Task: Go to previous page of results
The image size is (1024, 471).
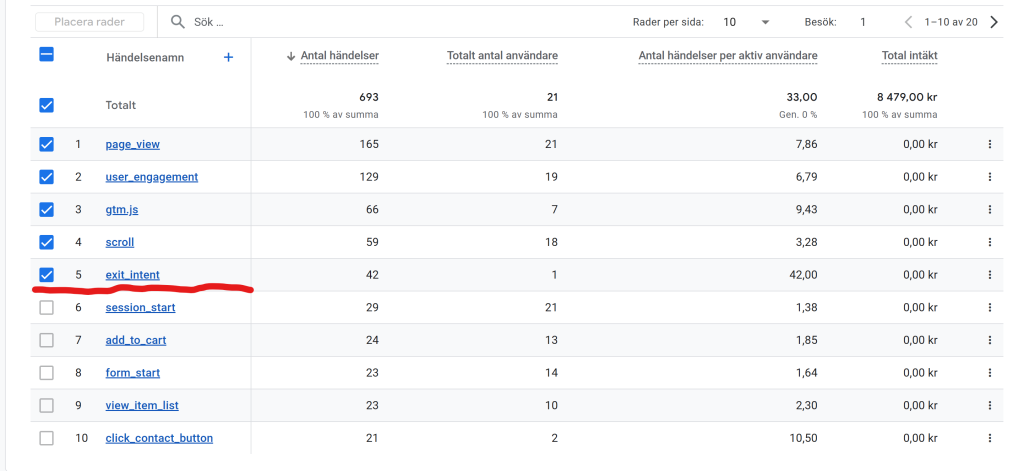Action: pyautogui.click(x=908, y=22)
